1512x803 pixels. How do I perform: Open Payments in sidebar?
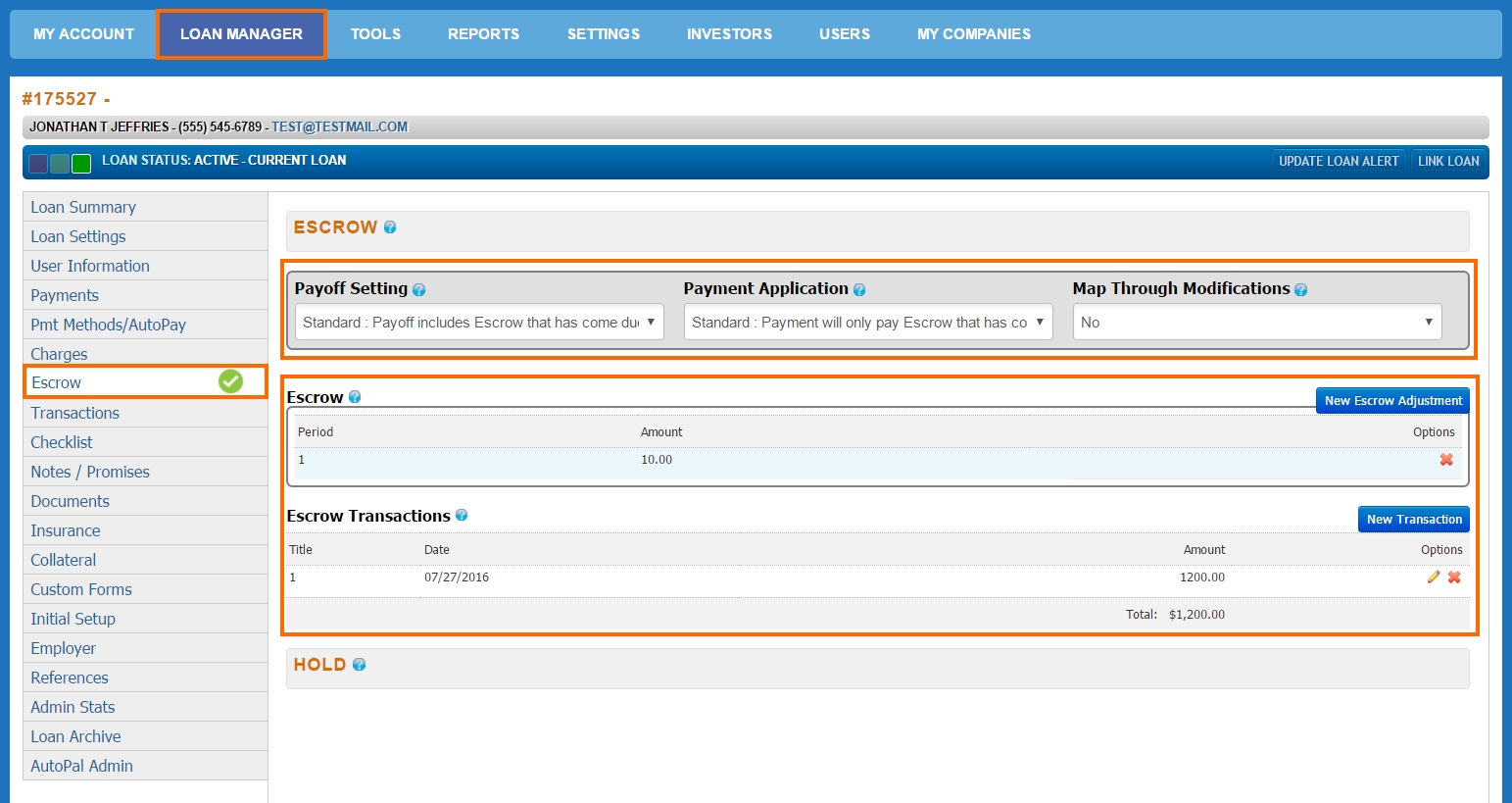pyautogui.click(x=145, y=295)
